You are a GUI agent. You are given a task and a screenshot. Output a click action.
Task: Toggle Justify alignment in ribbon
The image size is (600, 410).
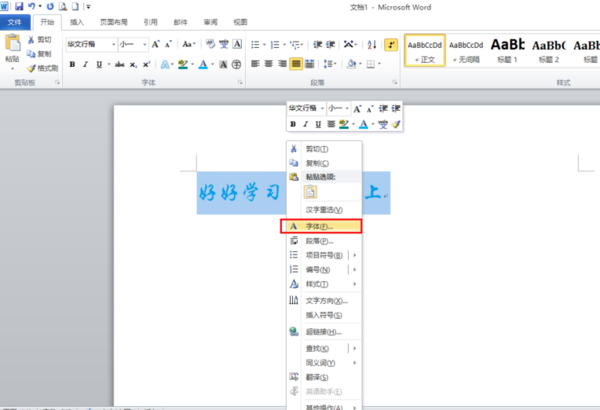pyautogui.click(x=296, y=64)
